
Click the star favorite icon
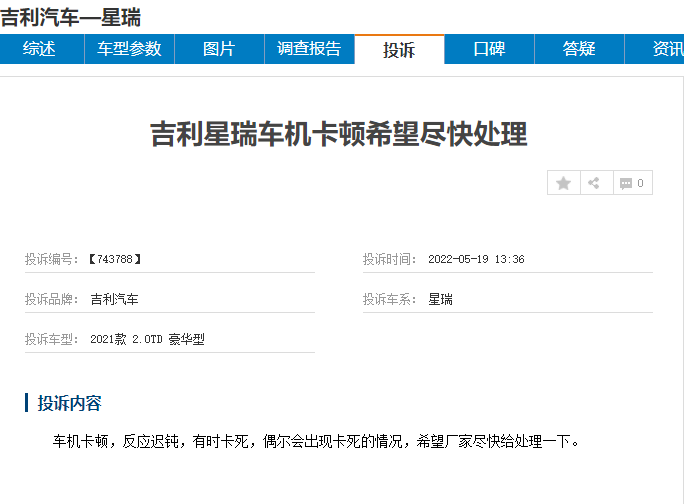pos(564,183)
